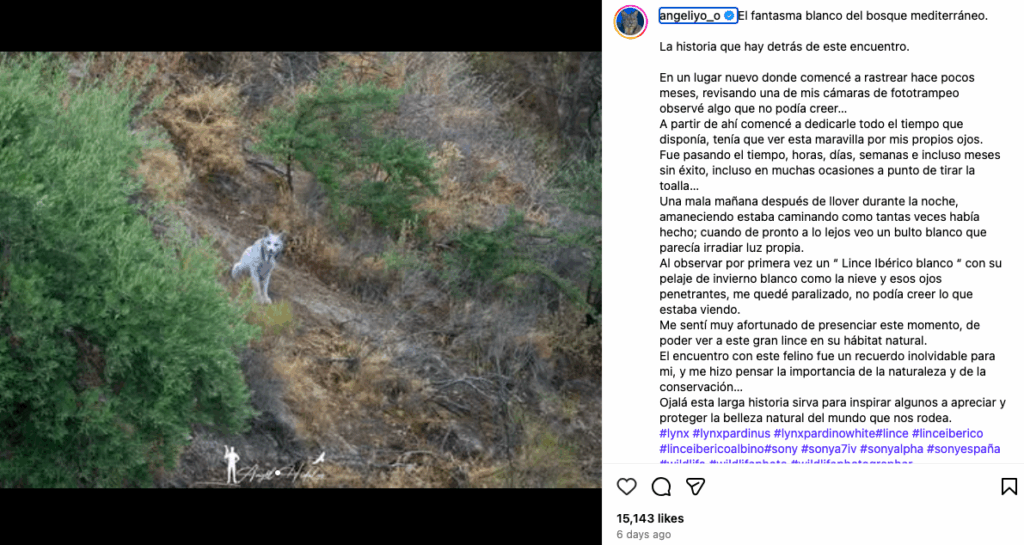Viewport: 1024px width, 545px height.
Task: Open the #linceibericoalbino hashtag
Action: 711,449
